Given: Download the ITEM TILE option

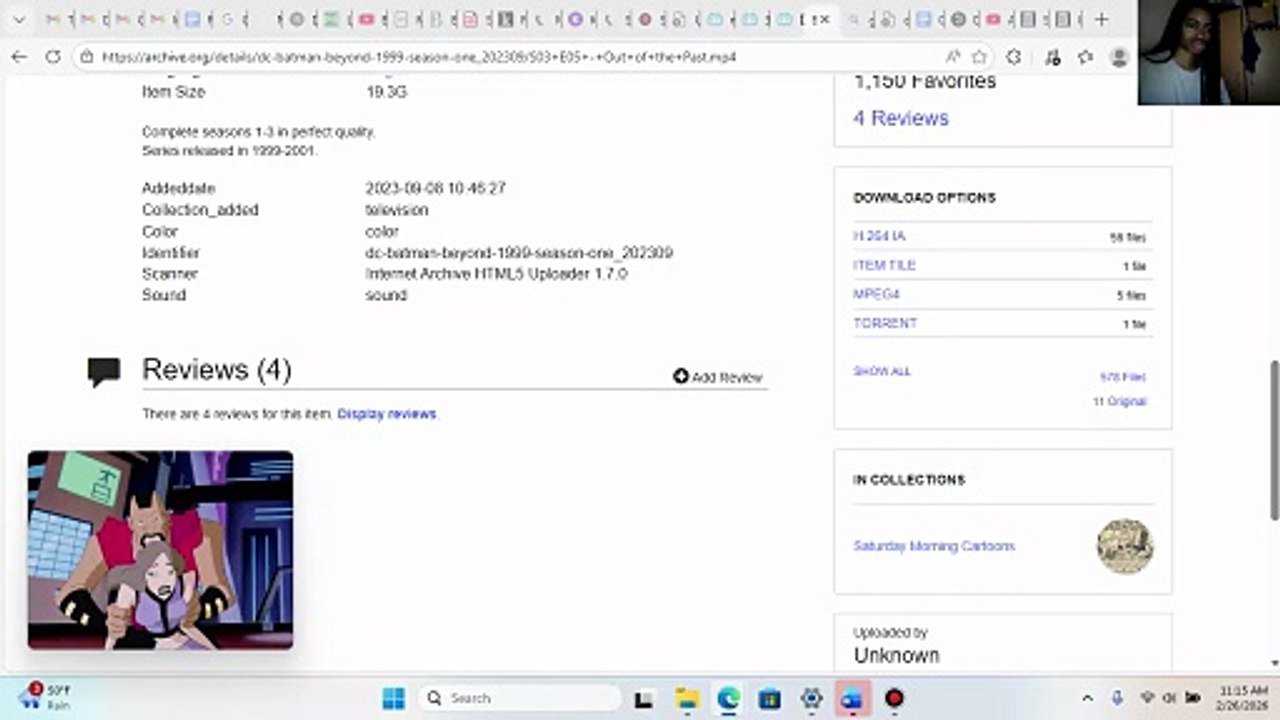Looking at the screenshot, I should click(x=884, y=265).
